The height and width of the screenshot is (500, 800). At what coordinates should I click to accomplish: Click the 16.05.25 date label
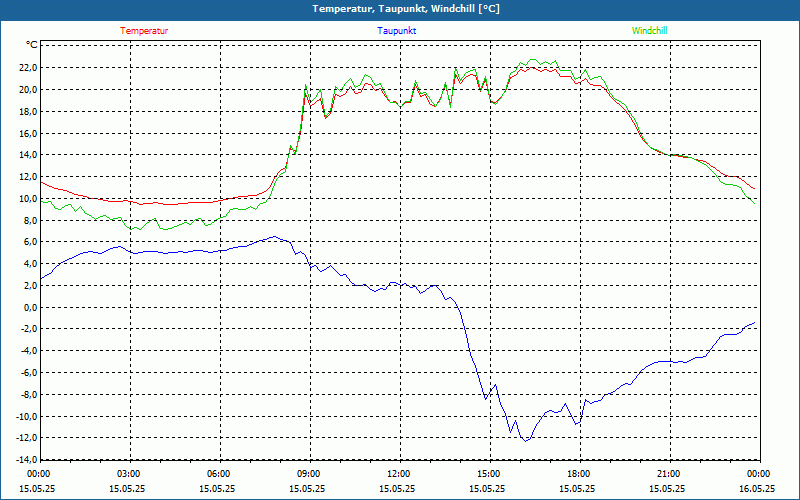coord(757,489)
